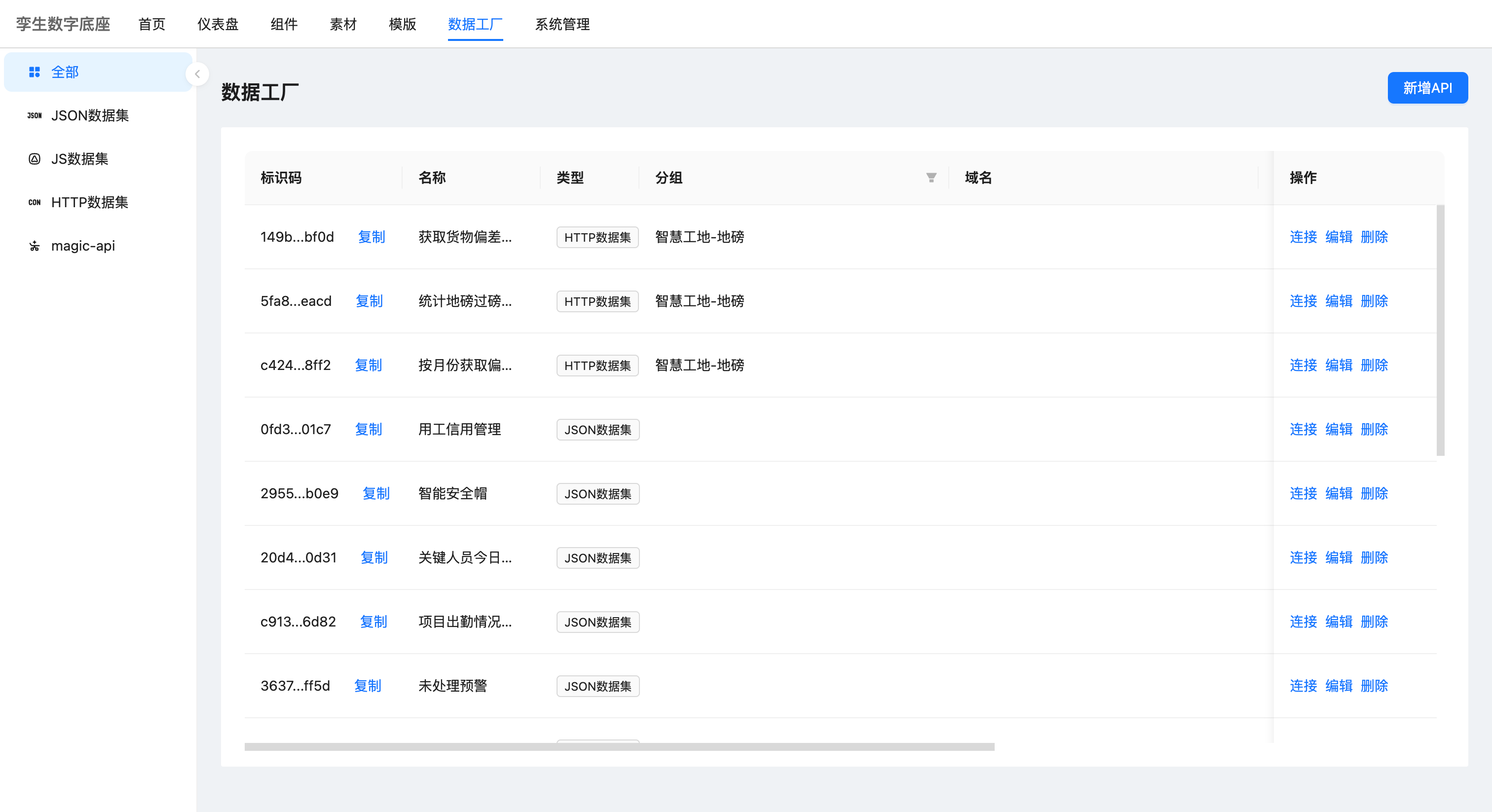The width and height of the screenshot is (1492, 812).
Task: Click 连接 for the 统计地磅过磅 row
Action: coord(1303,301)
